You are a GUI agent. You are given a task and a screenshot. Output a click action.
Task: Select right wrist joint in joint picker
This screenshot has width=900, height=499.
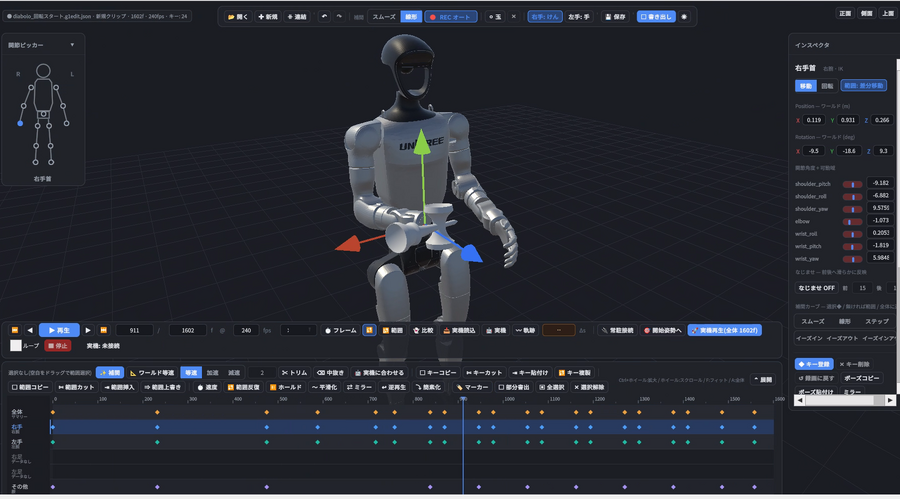click(x=20, y=123)
